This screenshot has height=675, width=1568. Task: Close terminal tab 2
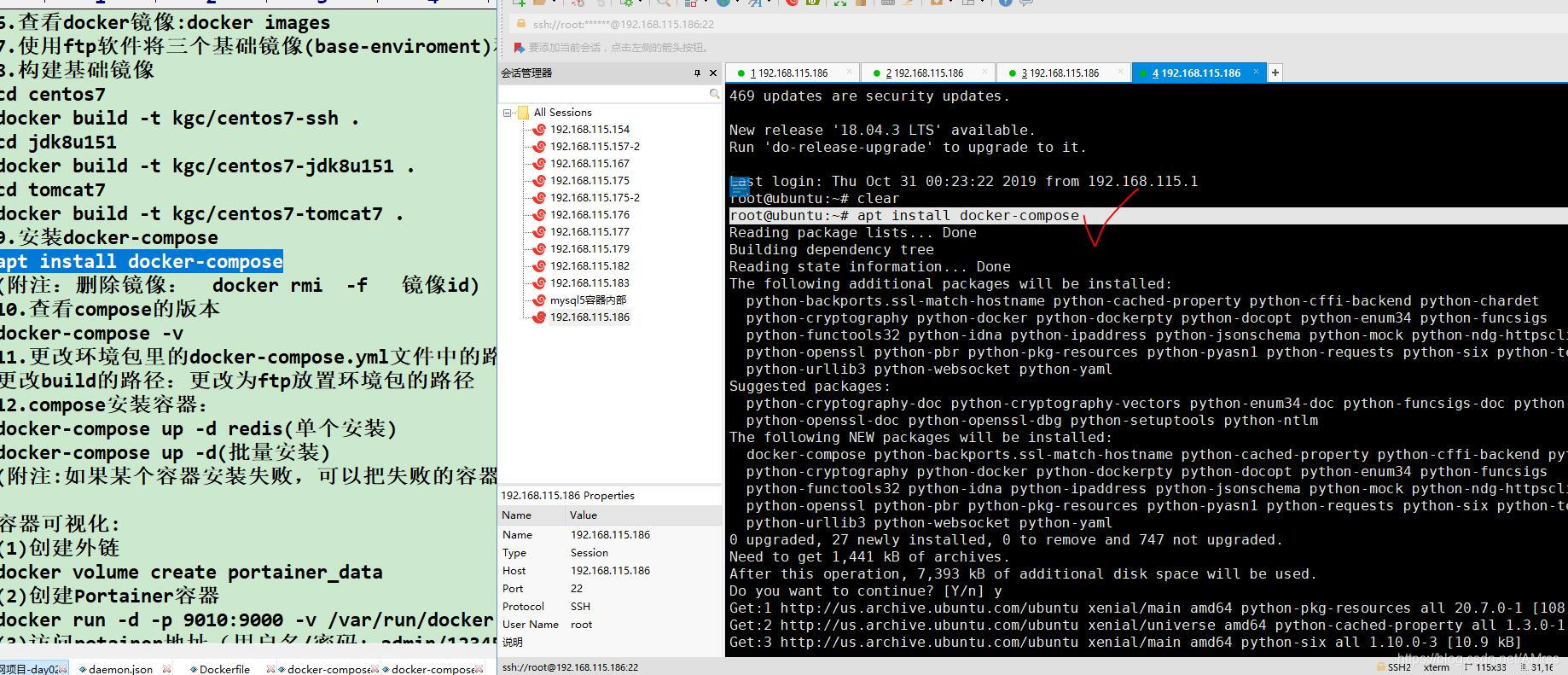click(x=984, y=73)
